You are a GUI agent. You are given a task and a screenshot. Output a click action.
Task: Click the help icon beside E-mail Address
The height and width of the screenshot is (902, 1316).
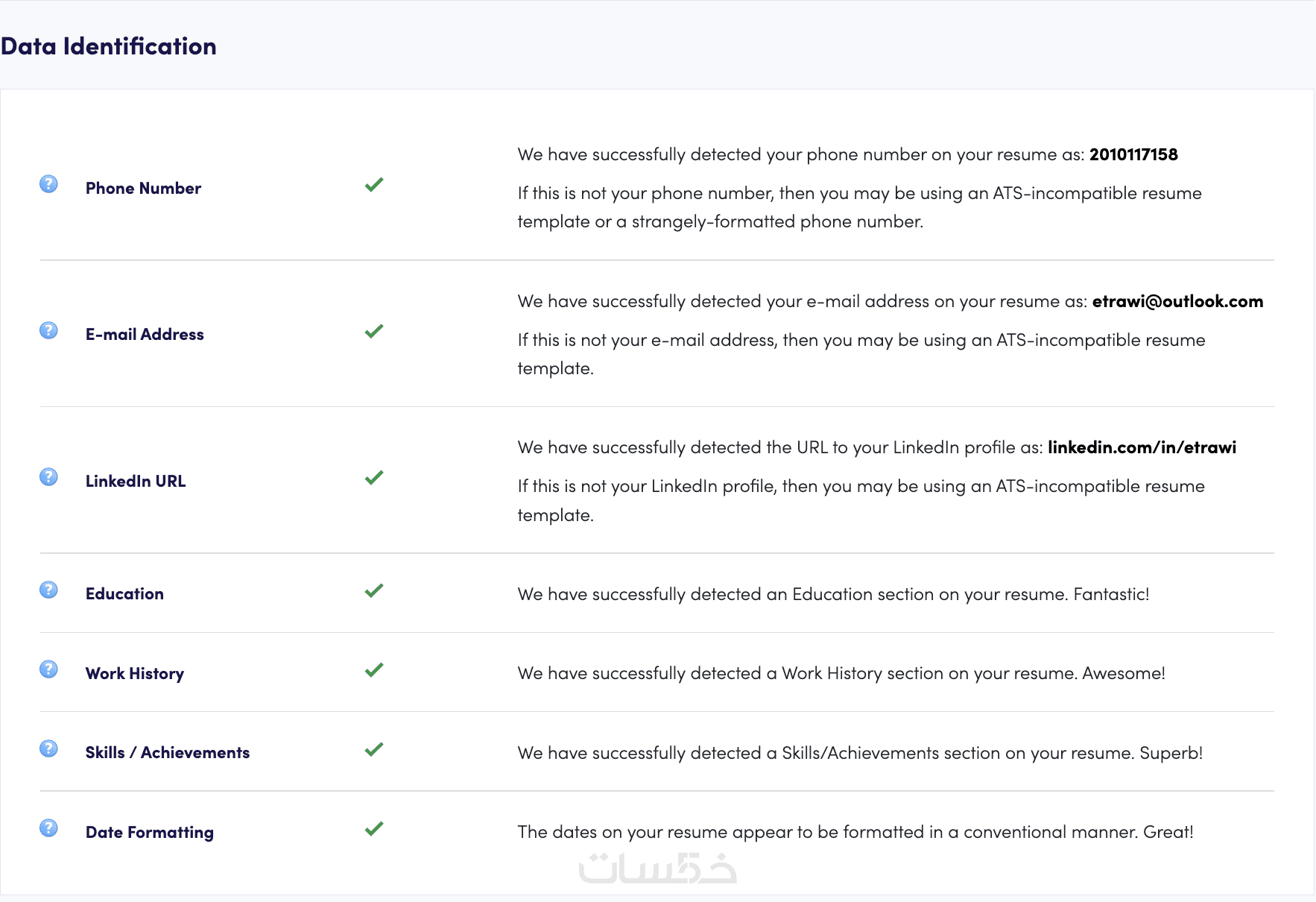(48, 330)
